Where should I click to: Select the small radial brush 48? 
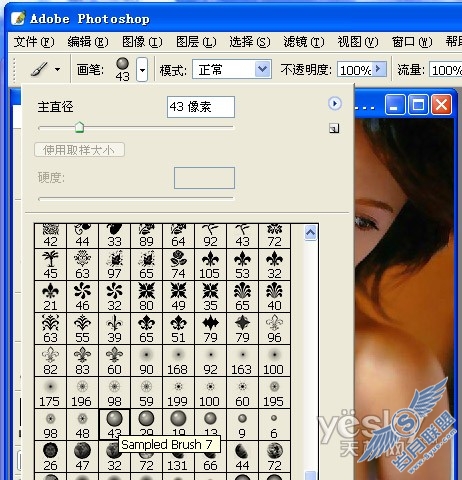pyautogui.click(x=82, y=425)
